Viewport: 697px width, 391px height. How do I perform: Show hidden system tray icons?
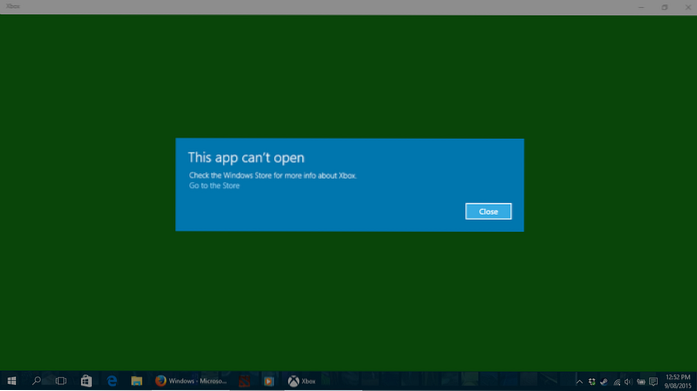coord(579,382)
